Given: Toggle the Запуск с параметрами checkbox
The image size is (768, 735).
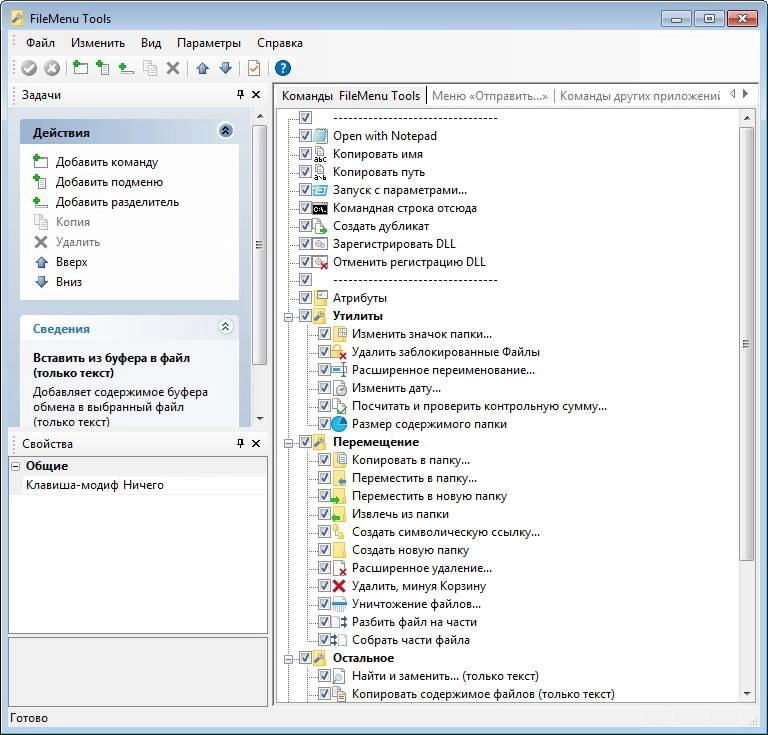Looking at the screenshot, I should click(x=305, y=189).
